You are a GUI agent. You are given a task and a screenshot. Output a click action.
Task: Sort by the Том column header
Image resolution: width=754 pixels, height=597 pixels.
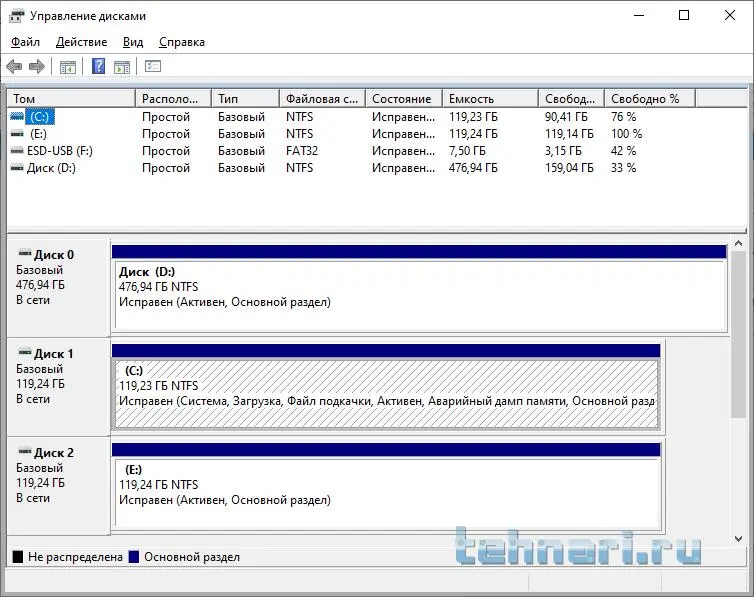click(70, 99)
